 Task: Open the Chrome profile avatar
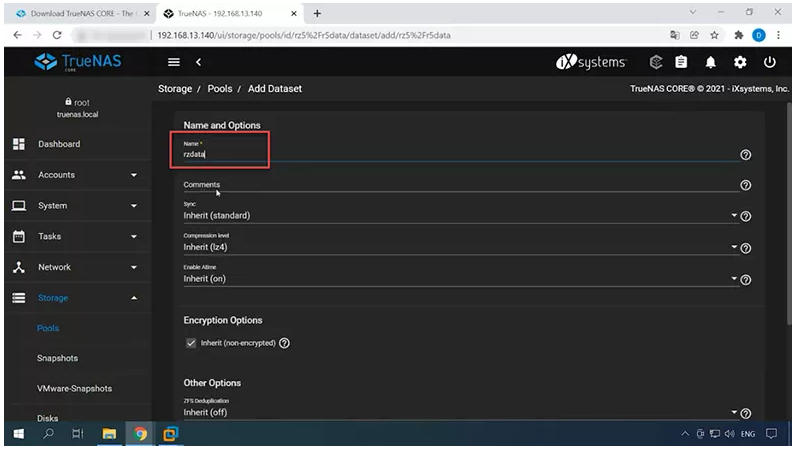point(758,35)
